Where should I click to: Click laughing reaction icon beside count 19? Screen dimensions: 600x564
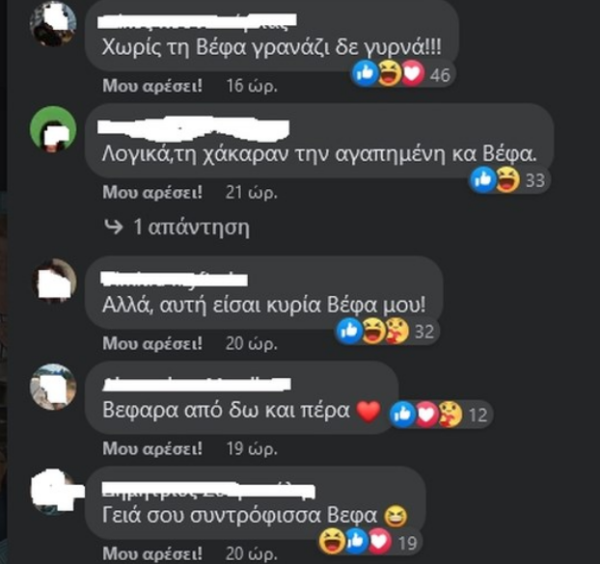click(332, 541)
